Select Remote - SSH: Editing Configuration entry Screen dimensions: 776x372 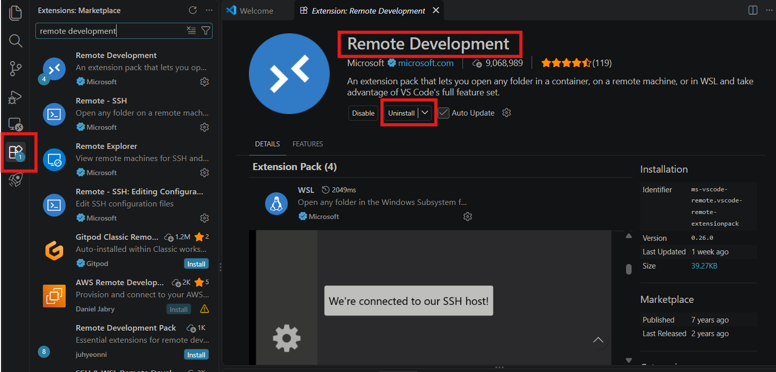point(125,205)
